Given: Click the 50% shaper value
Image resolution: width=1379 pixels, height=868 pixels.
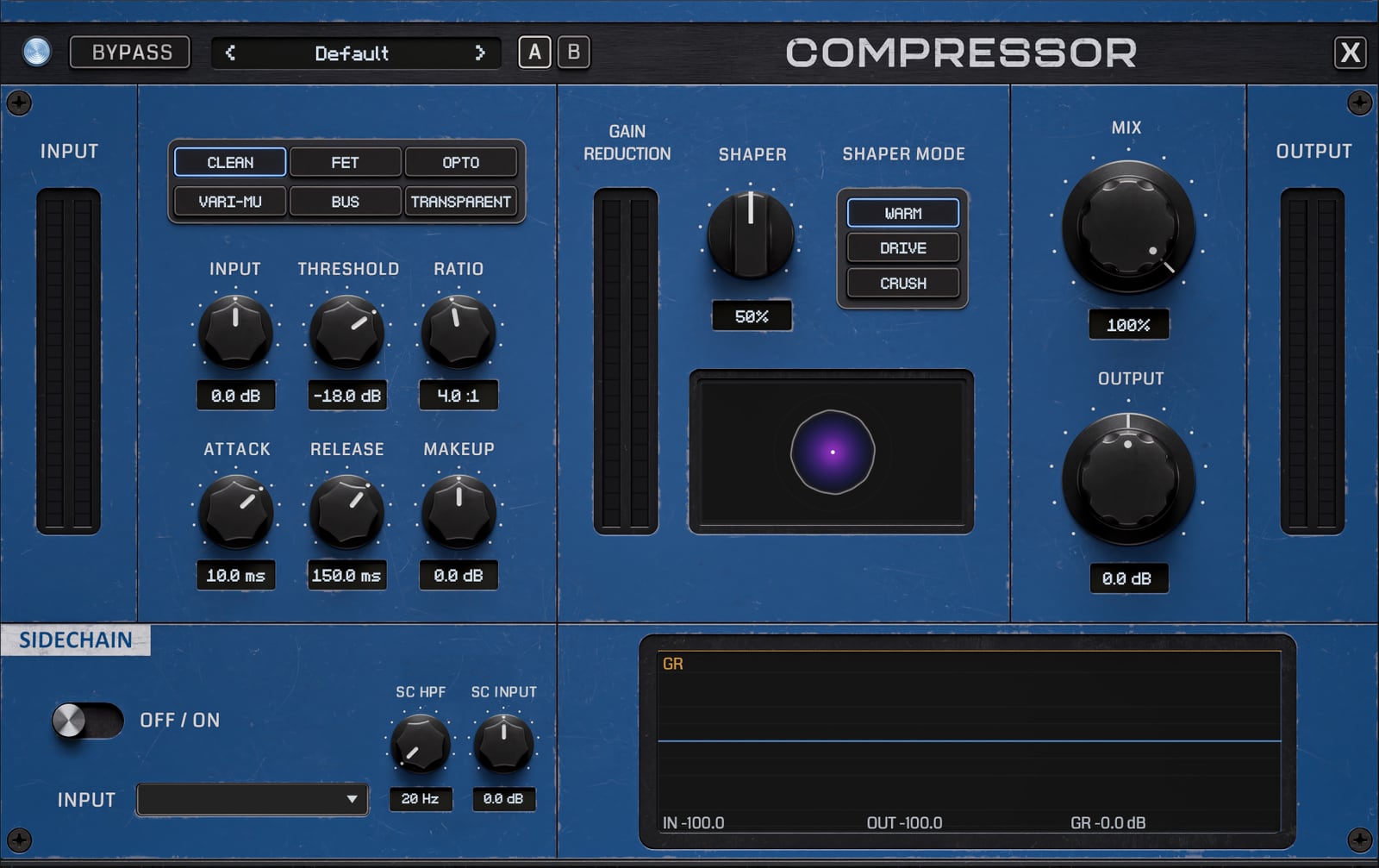Looking at the screenshot, I should tap(751, 316).
